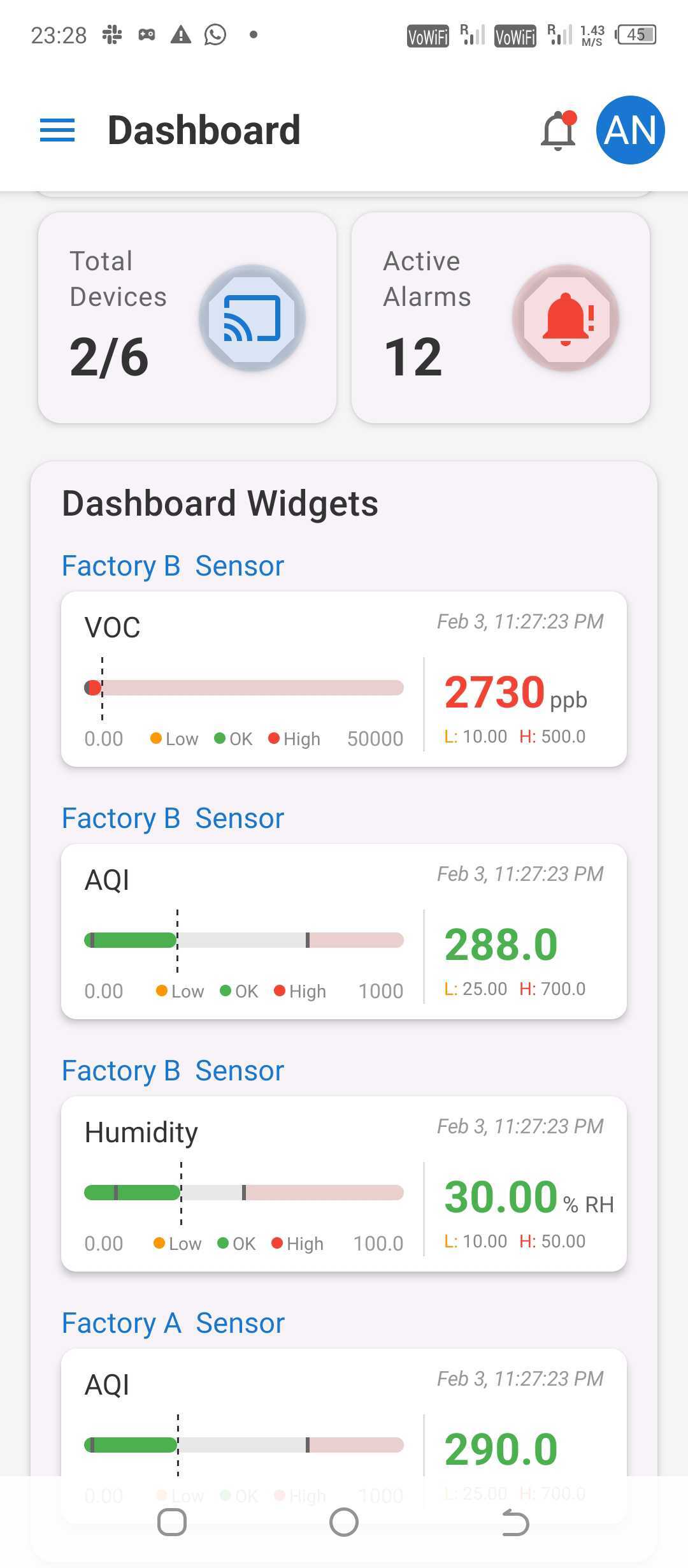Tap the Dashboard Widgets heading
This screenshot has height=1568, width=688.
(x=220, y=504)
